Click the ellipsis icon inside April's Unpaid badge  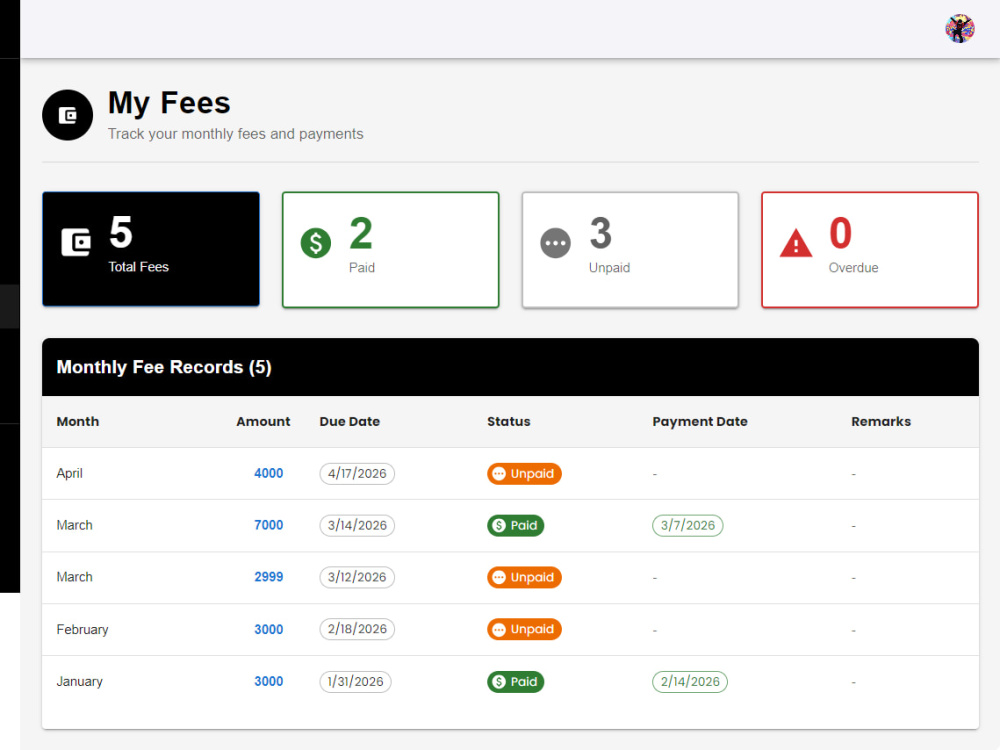pyautogui.click(x=499, y=474)
